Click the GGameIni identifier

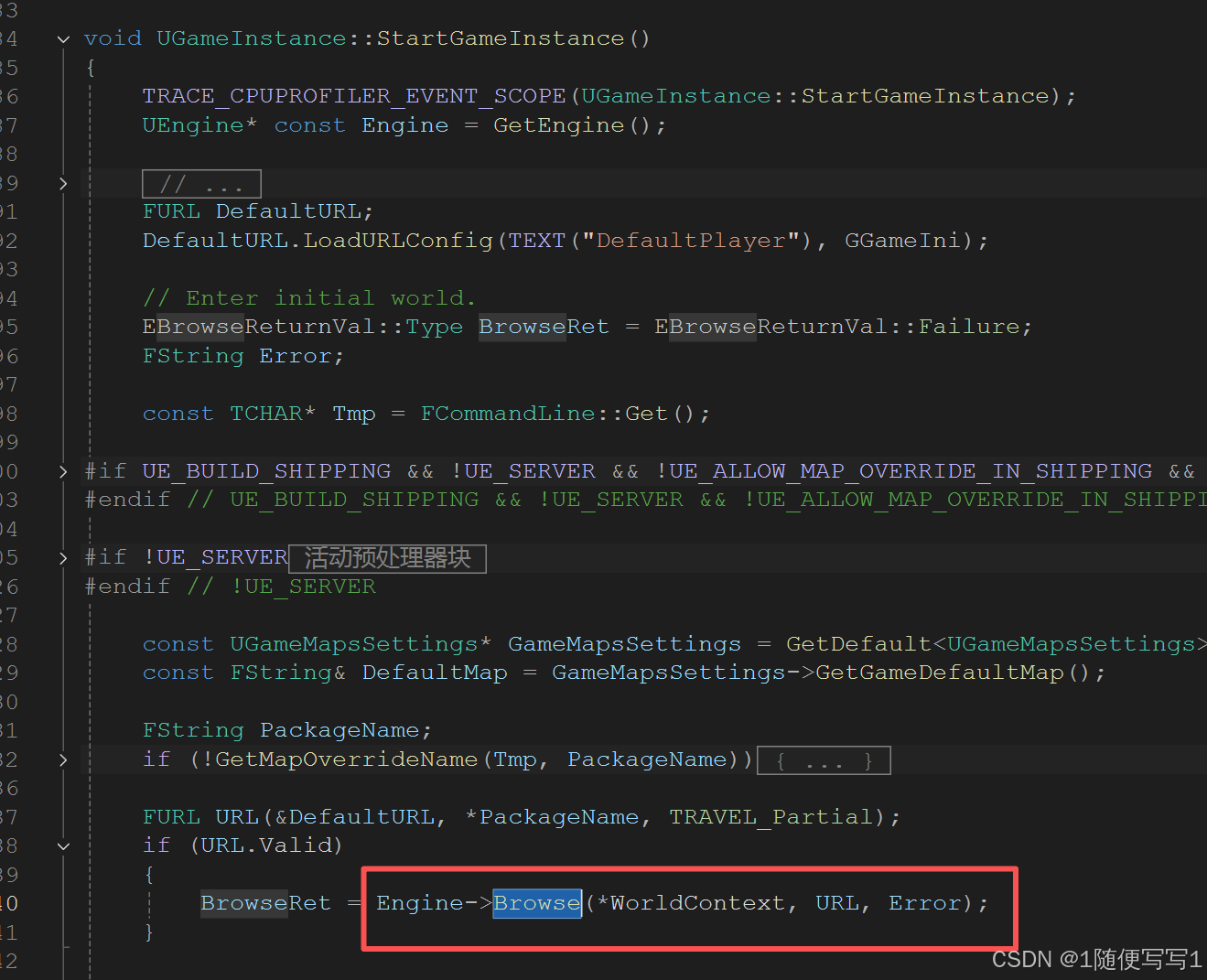[902, 241]
